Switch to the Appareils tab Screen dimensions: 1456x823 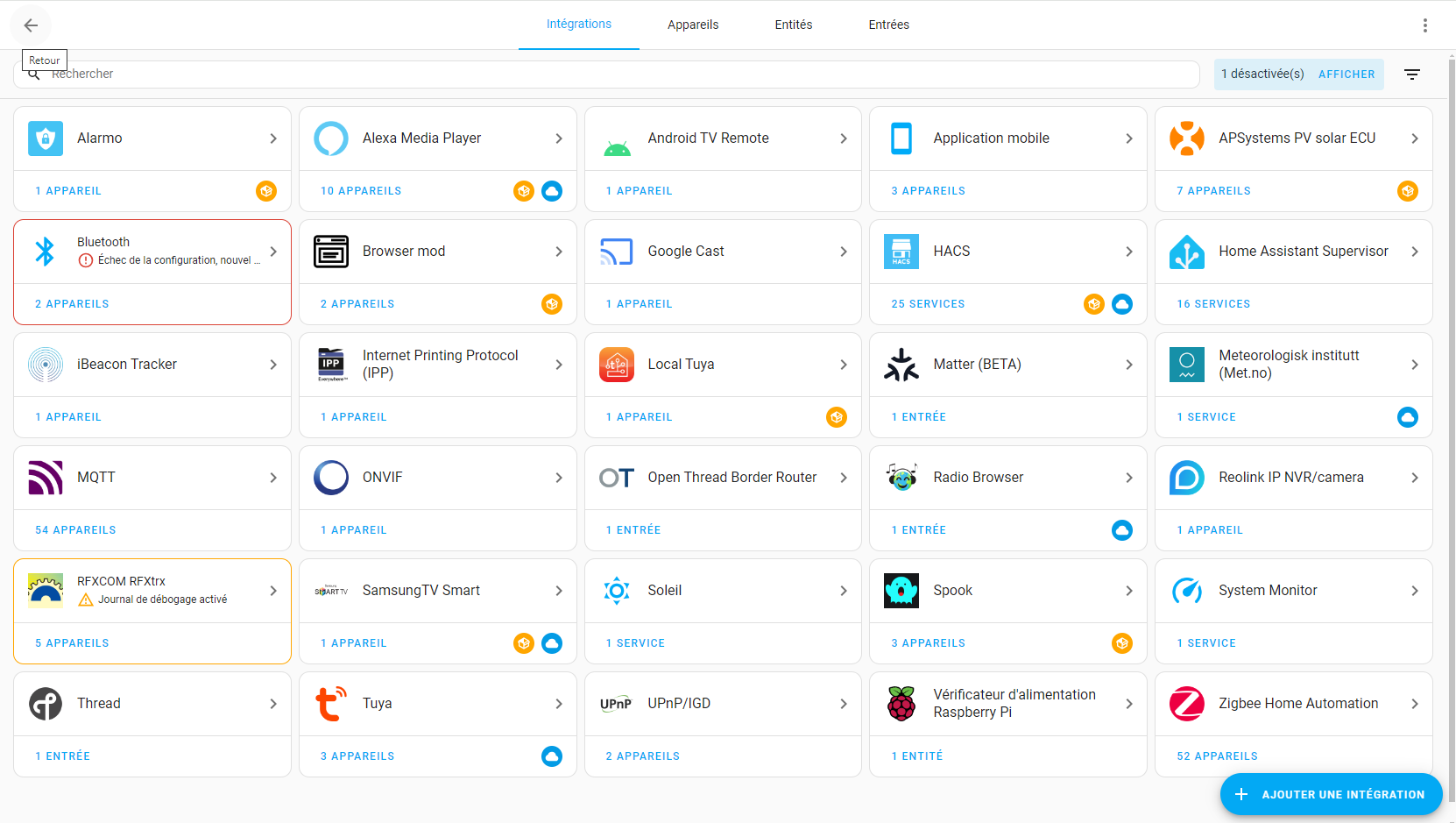pos(692,25)
